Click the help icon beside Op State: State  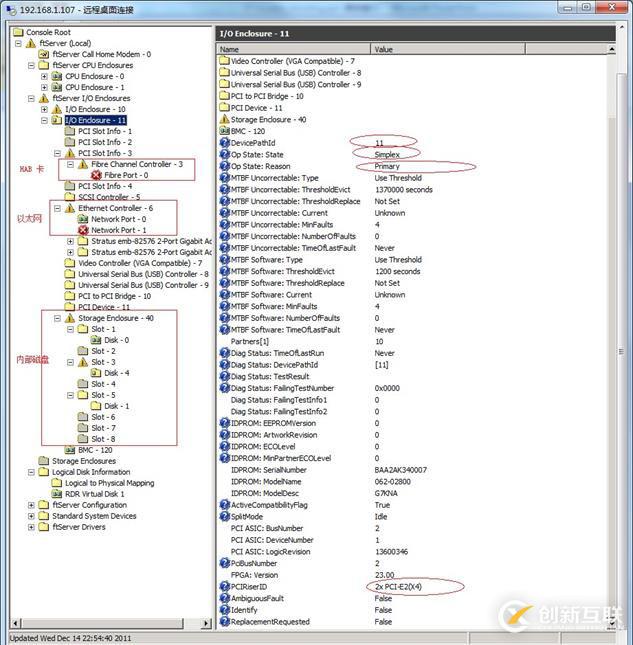[x=224, y=154]
